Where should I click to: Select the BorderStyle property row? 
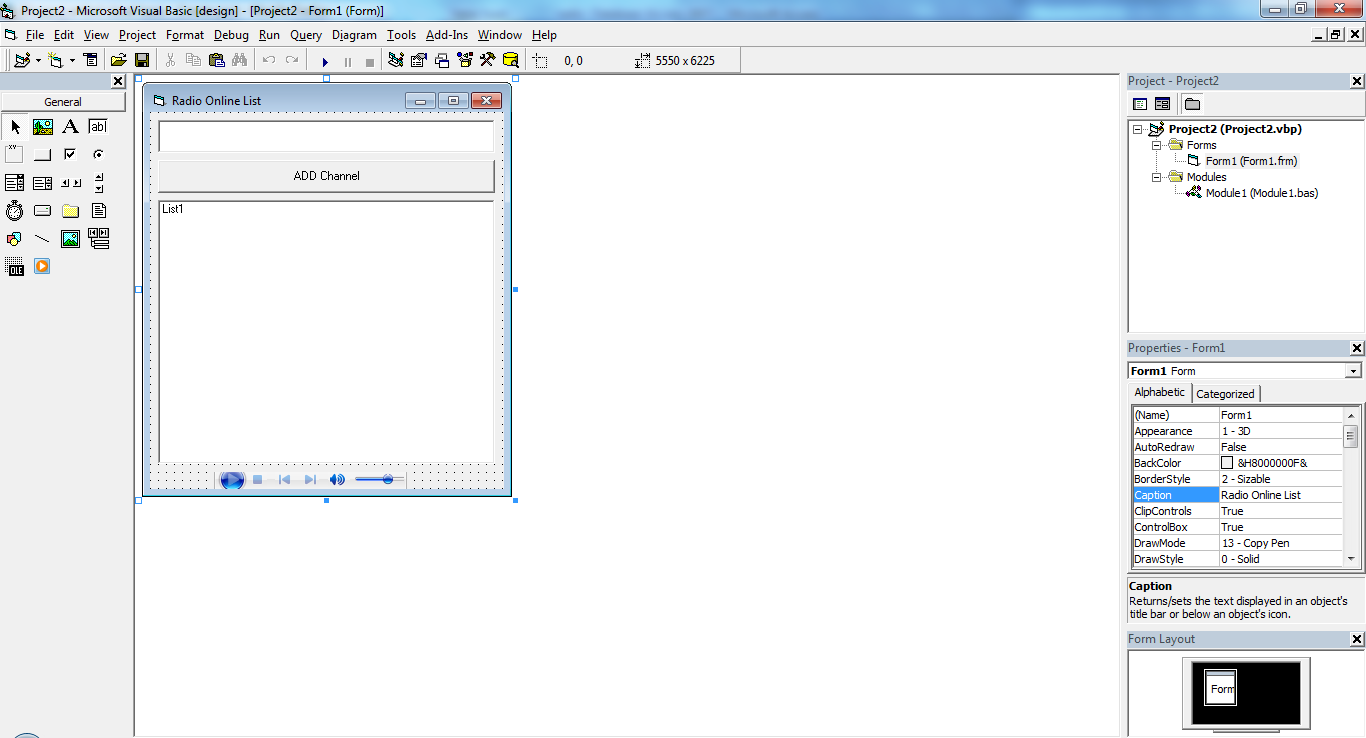1176,478
